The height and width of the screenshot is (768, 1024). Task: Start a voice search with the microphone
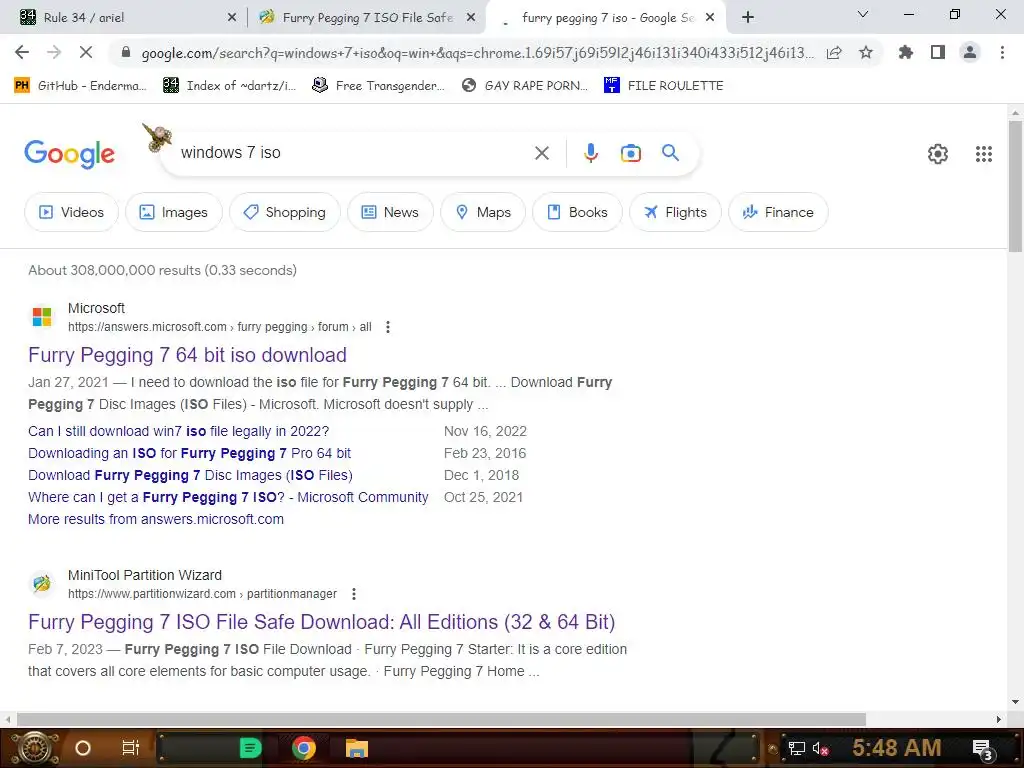coord(590,153)
